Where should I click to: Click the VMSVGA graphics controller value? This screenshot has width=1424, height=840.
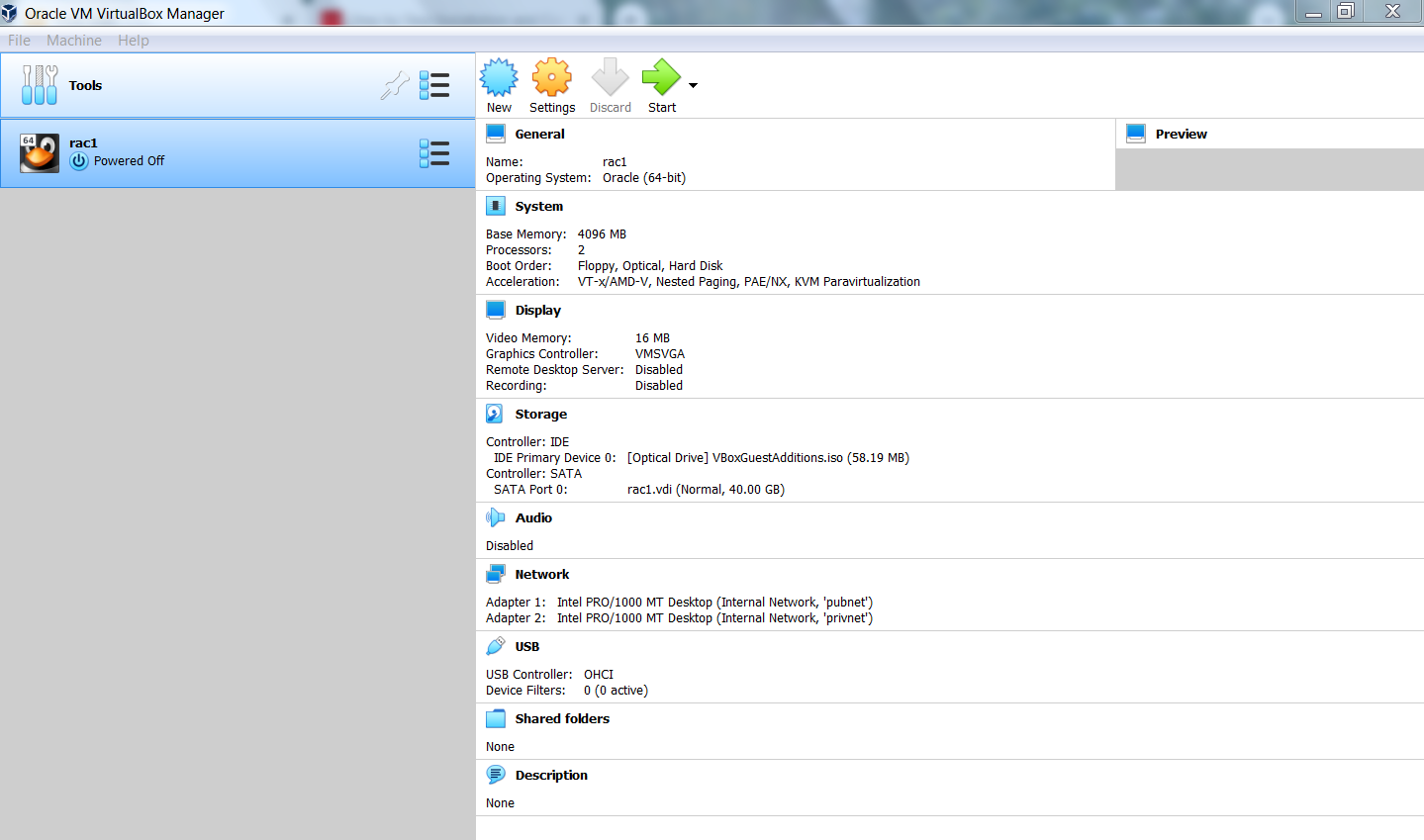point(660,354)
